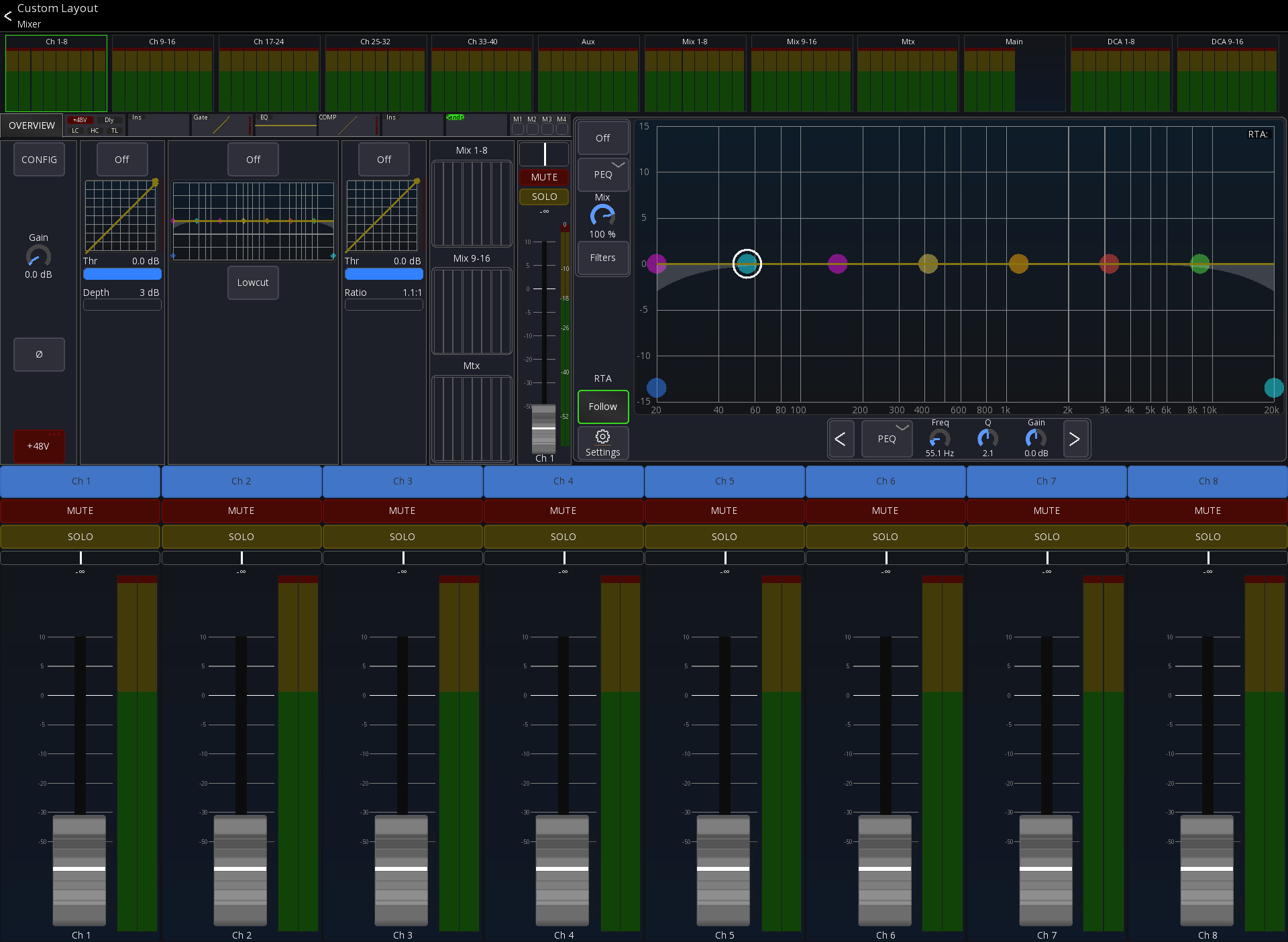The image size is (1288, 942).
Task: Click the EQ band Gain knob showing 0.0 dB
Action: (1036, 439)
